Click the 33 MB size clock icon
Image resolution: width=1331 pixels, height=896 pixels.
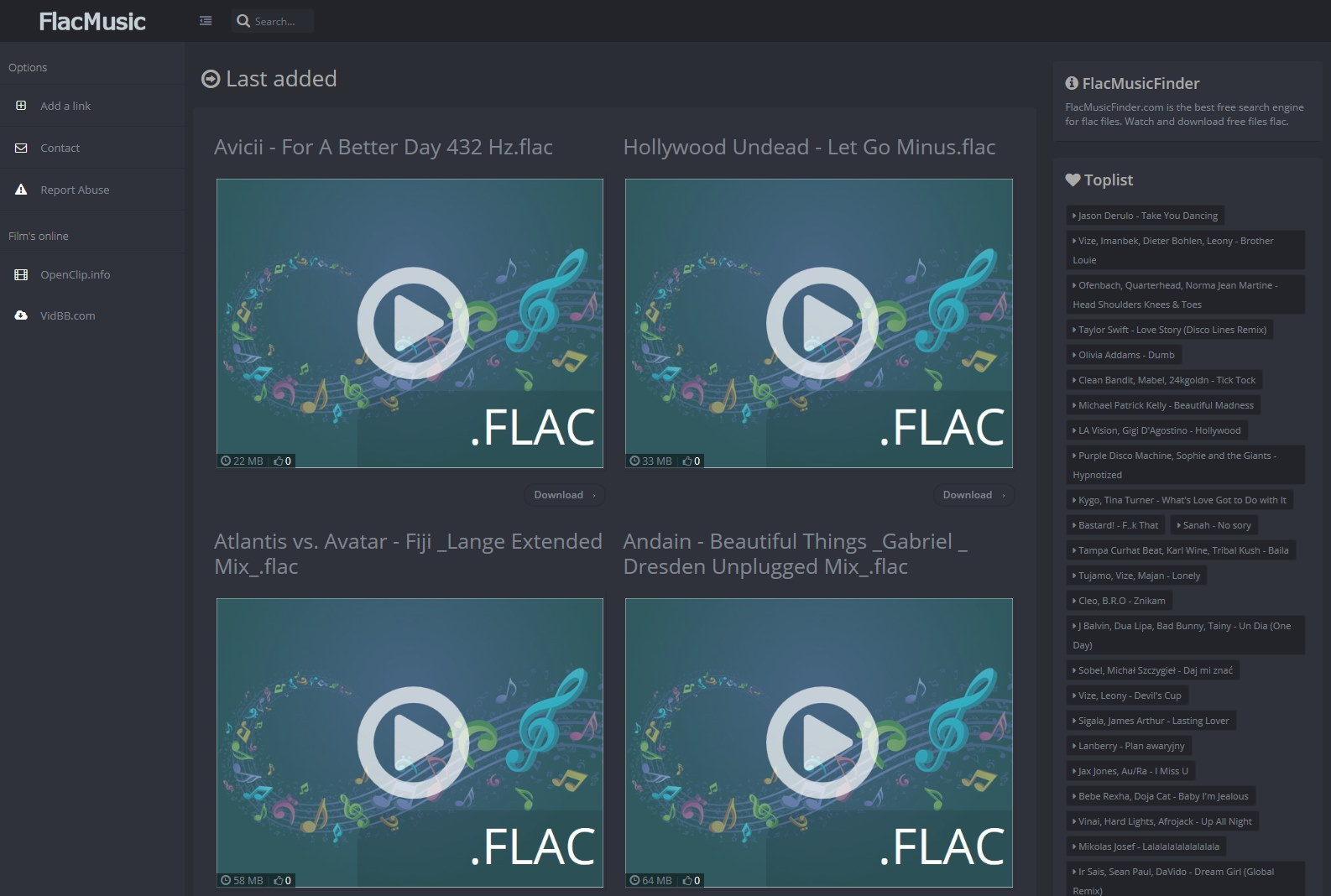(x=634, y=461)
